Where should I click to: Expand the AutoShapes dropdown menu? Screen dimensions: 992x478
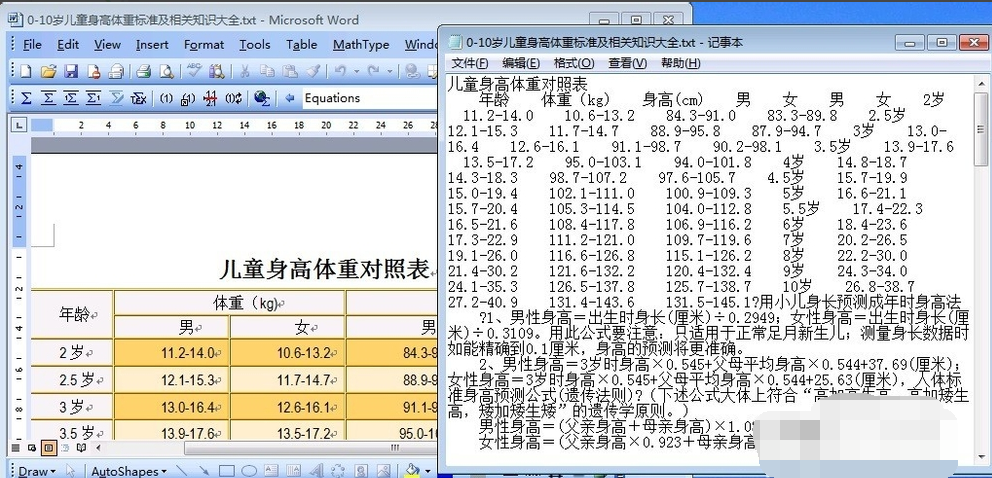tap(127, 470)
